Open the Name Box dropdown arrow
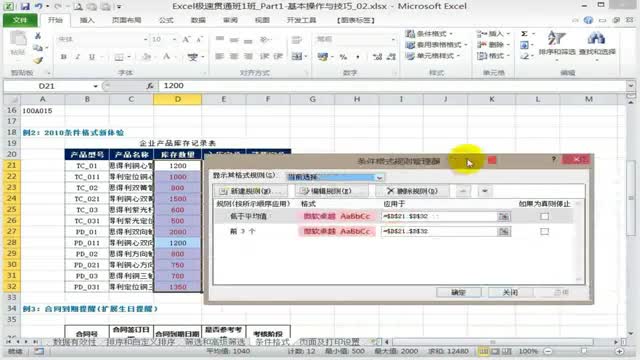 pos(96,86)
